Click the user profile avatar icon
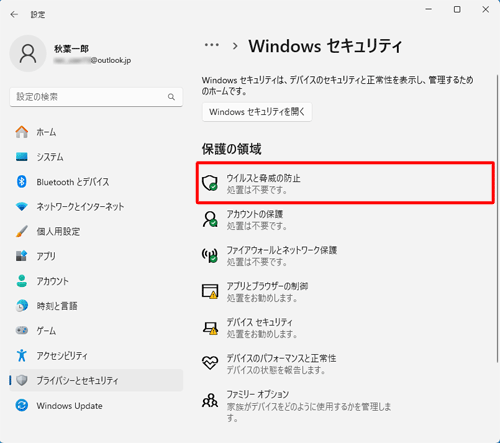Screen dimensions: 500x443 (28, 54)
